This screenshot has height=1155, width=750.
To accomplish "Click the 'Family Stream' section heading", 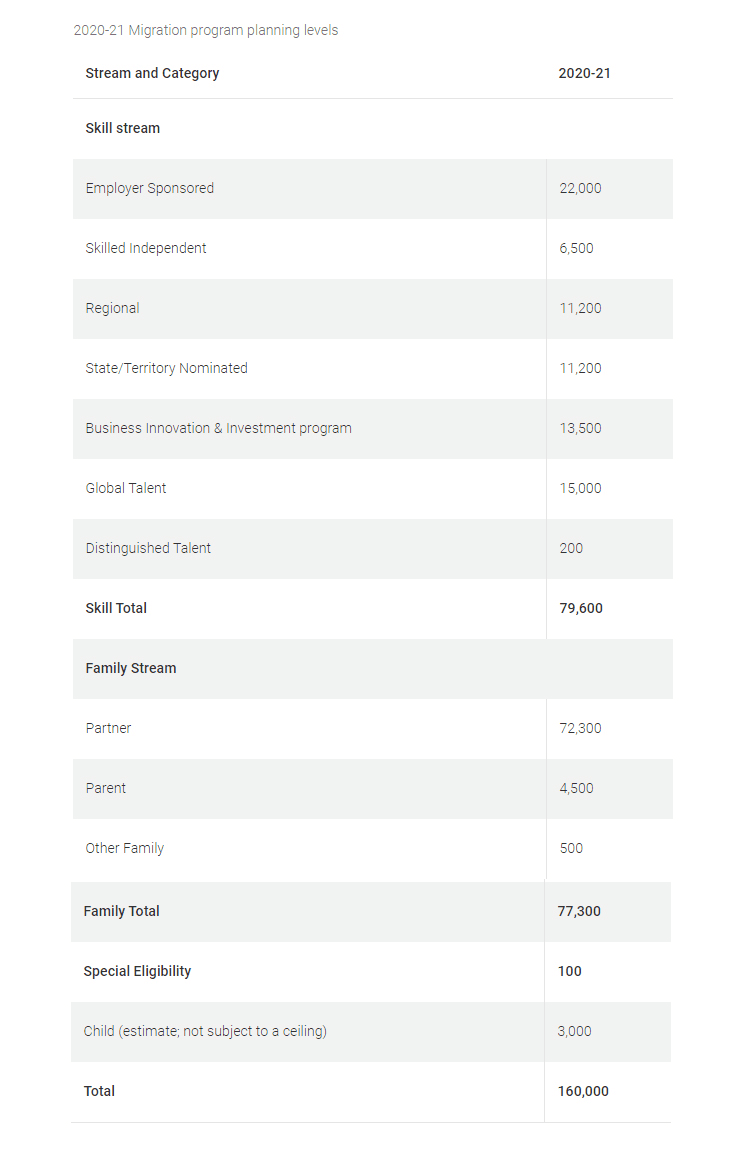I will click(131, 668).
